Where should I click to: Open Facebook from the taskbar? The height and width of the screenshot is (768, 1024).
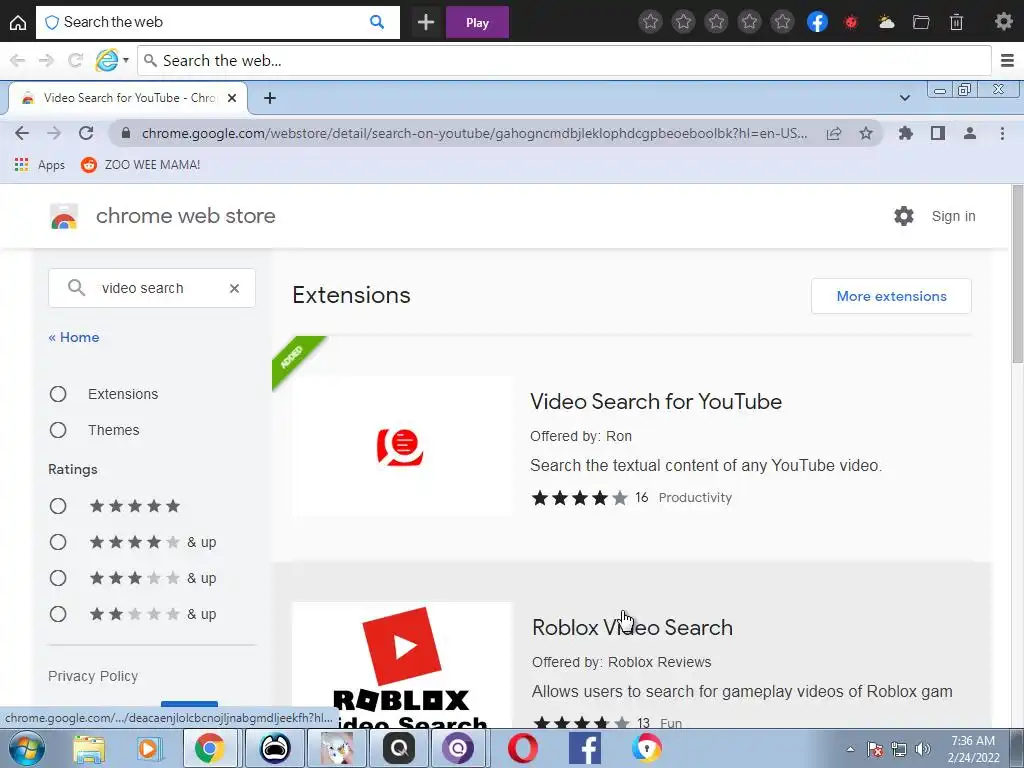click(585, 748)
